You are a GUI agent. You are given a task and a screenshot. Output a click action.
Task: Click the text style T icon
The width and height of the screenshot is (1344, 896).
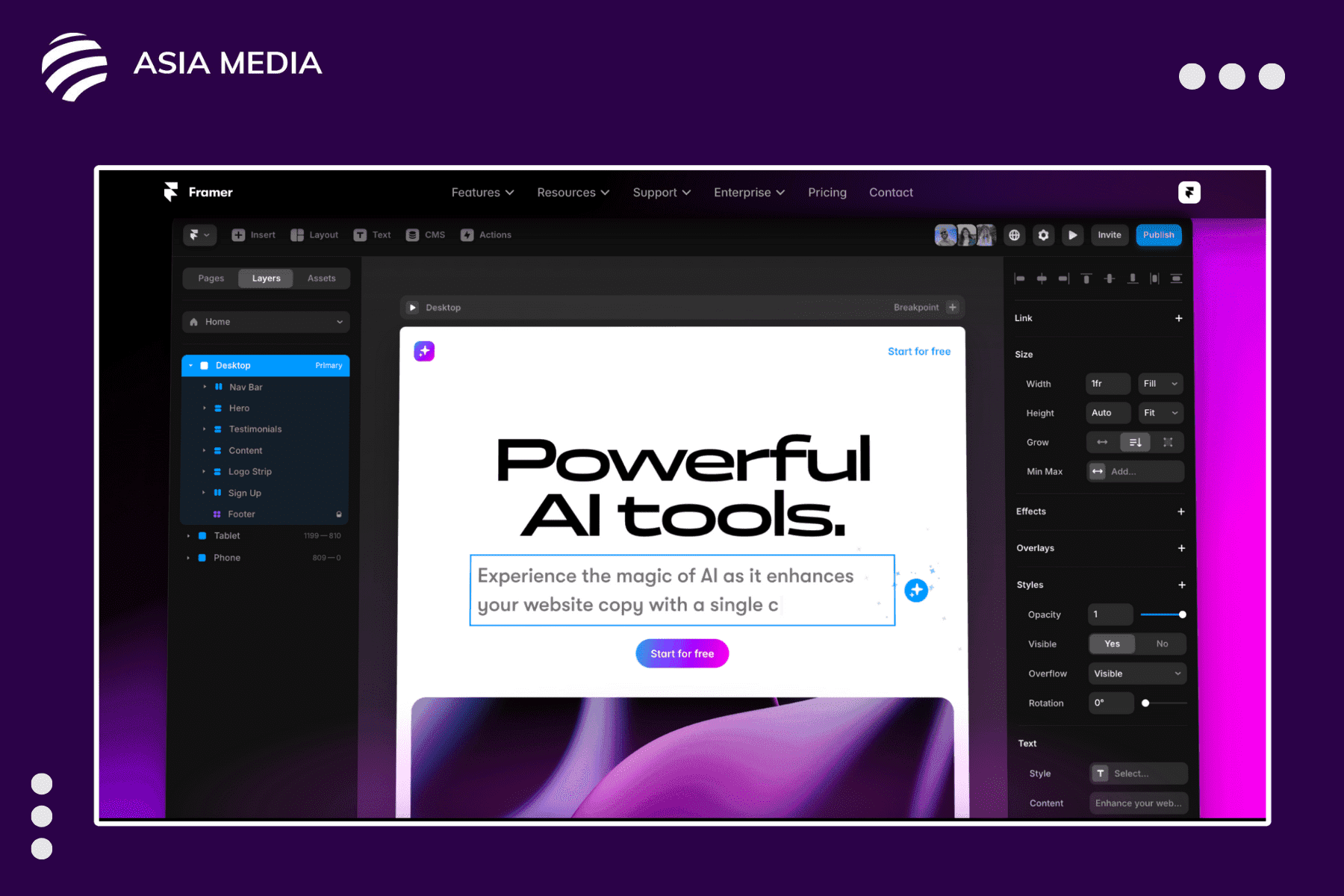1101,774
